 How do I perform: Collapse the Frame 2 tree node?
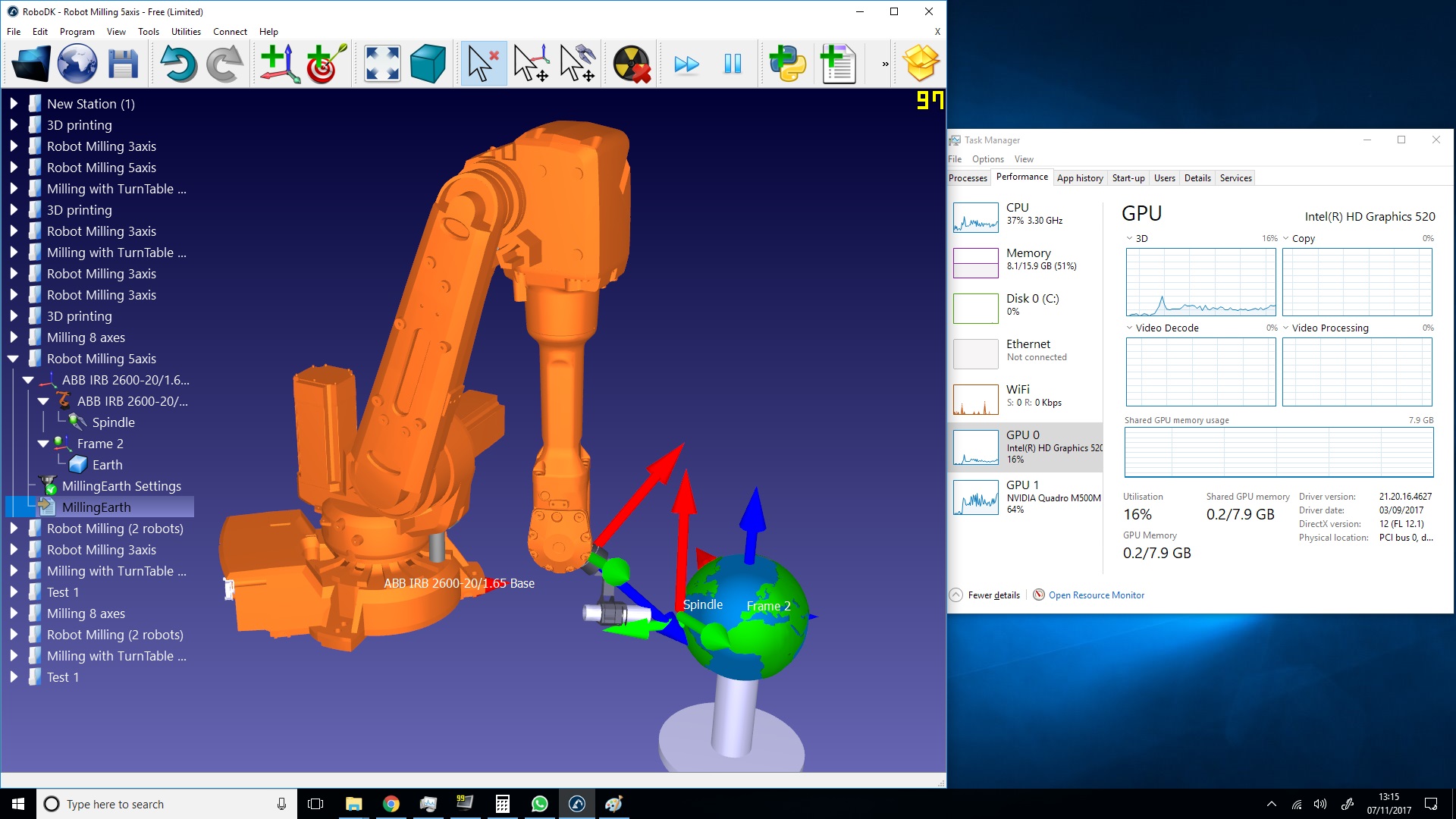point(43,444)
